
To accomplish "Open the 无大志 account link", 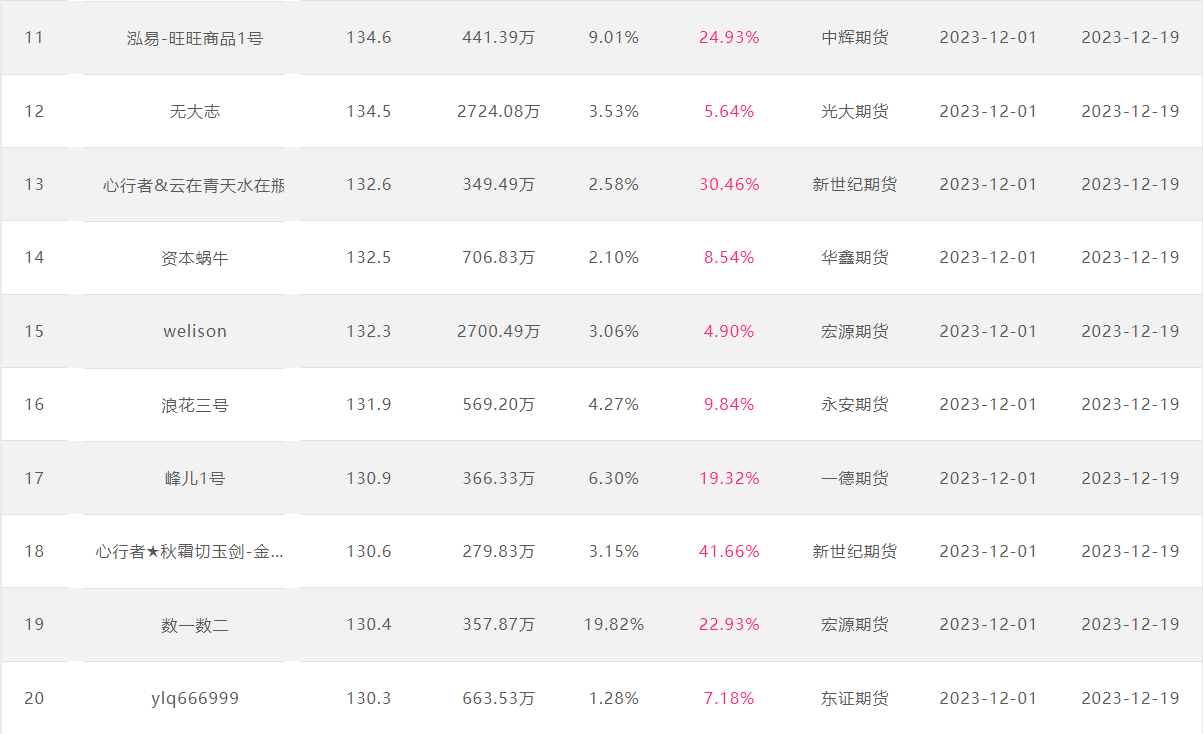I will (x=195, y=111).
